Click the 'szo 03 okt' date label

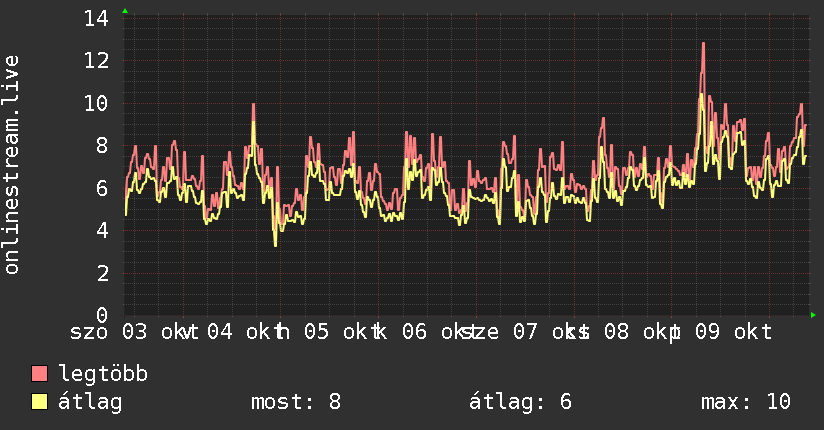(x=133, y=332)
